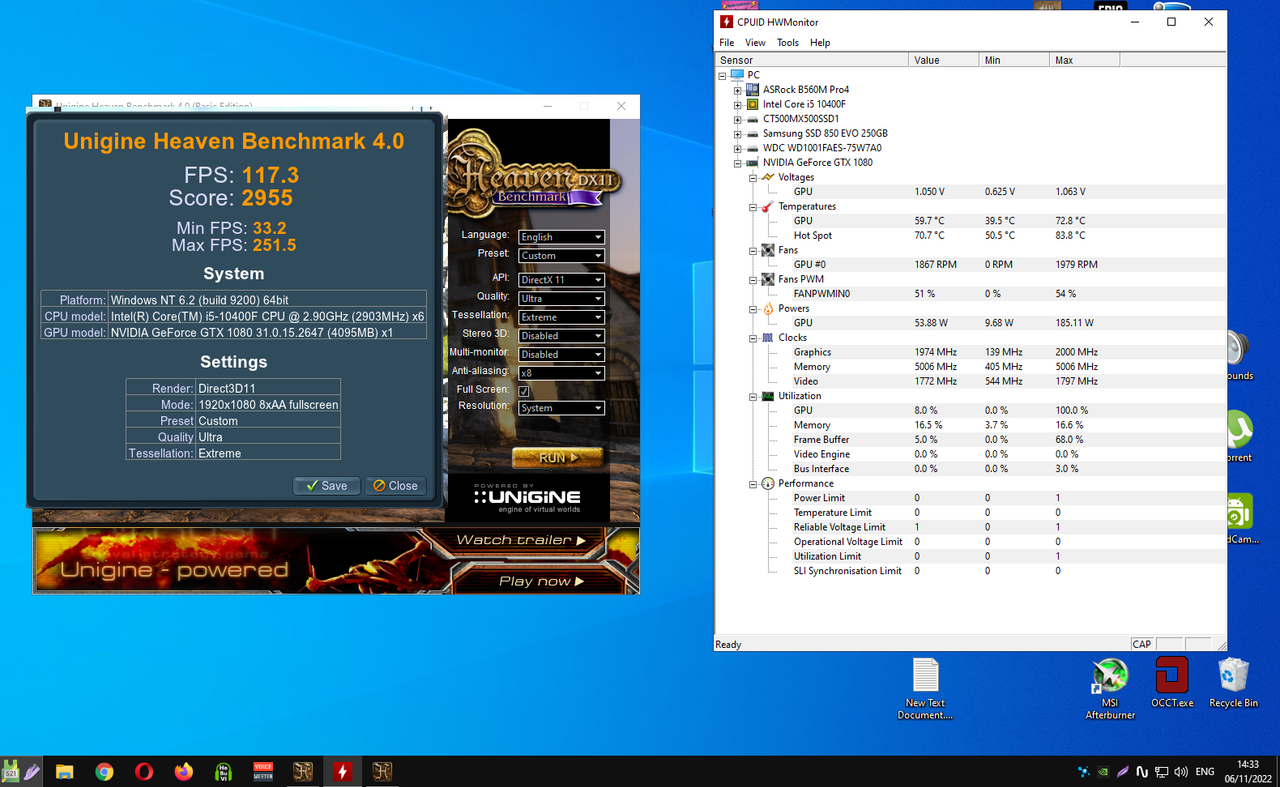Open the File menu in HWMonitor
The width and height of the screenshot is (1280, 787).
[727, 43]
